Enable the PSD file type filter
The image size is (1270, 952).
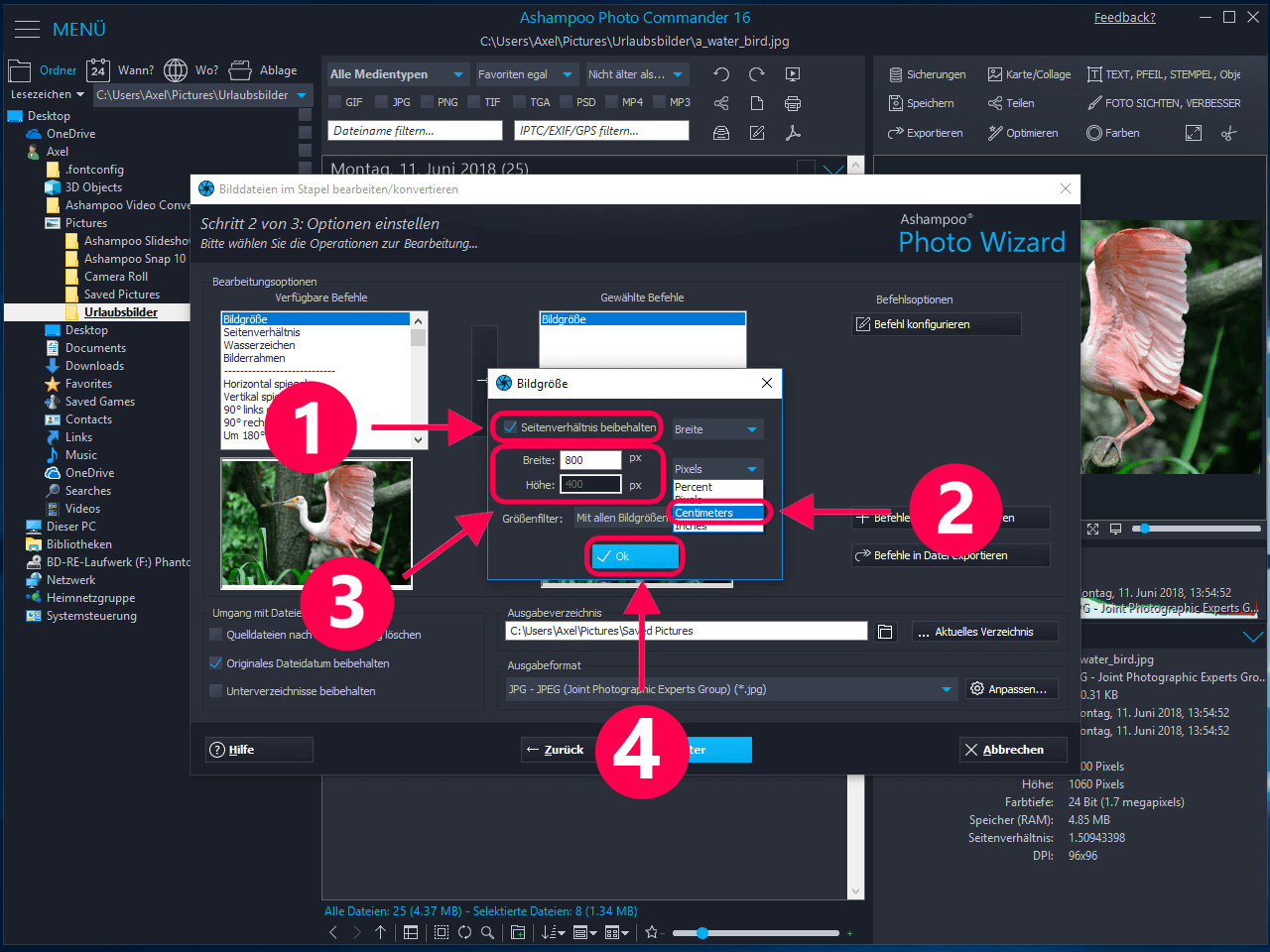pyautogui.click(x=566, y=102)
